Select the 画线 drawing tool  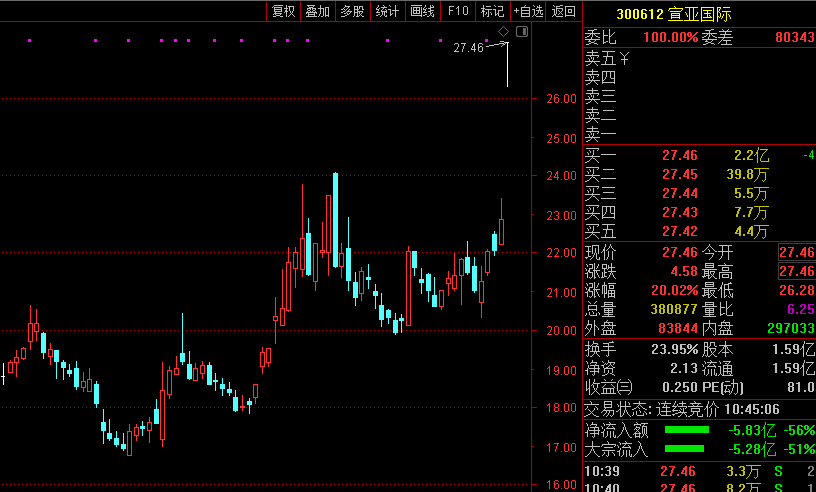pos(422,11)
